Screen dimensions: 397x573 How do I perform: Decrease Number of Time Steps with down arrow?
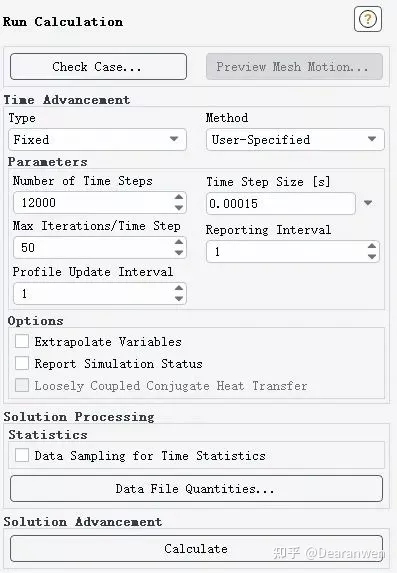[178, 208]
